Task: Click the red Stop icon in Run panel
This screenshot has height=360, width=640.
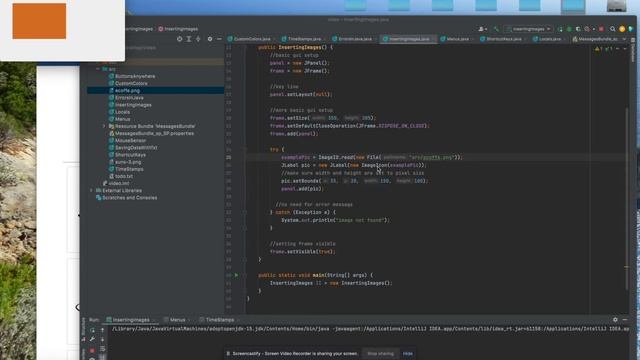Action: [92, 350]
